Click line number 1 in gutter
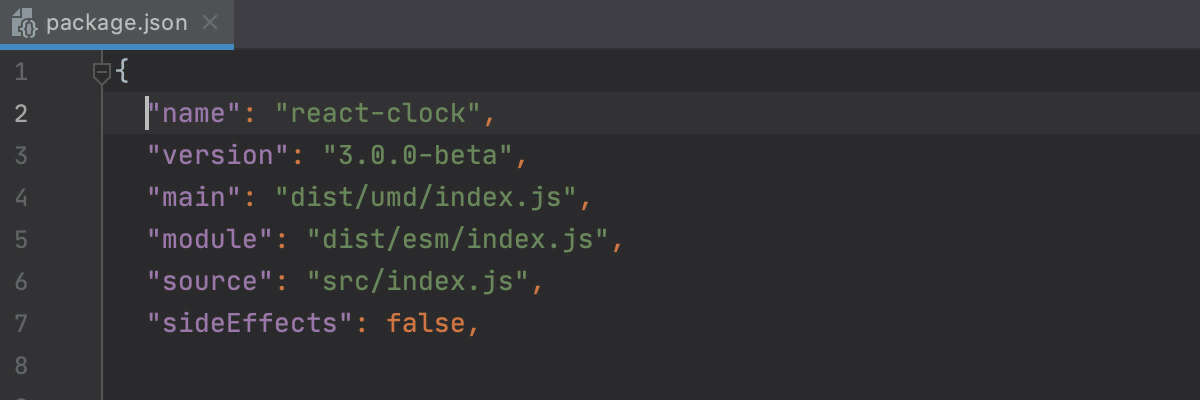Image resolution: width=1200 pixels, height=400 pixels. pyautogui.click(x=21, y=72)
